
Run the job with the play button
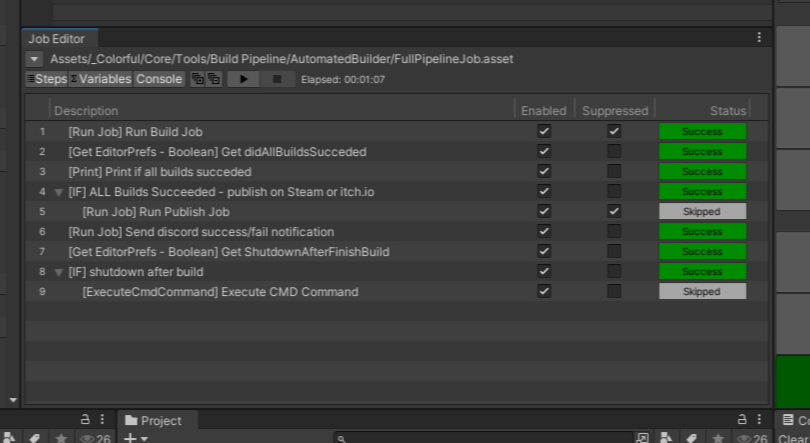(243, 79)
